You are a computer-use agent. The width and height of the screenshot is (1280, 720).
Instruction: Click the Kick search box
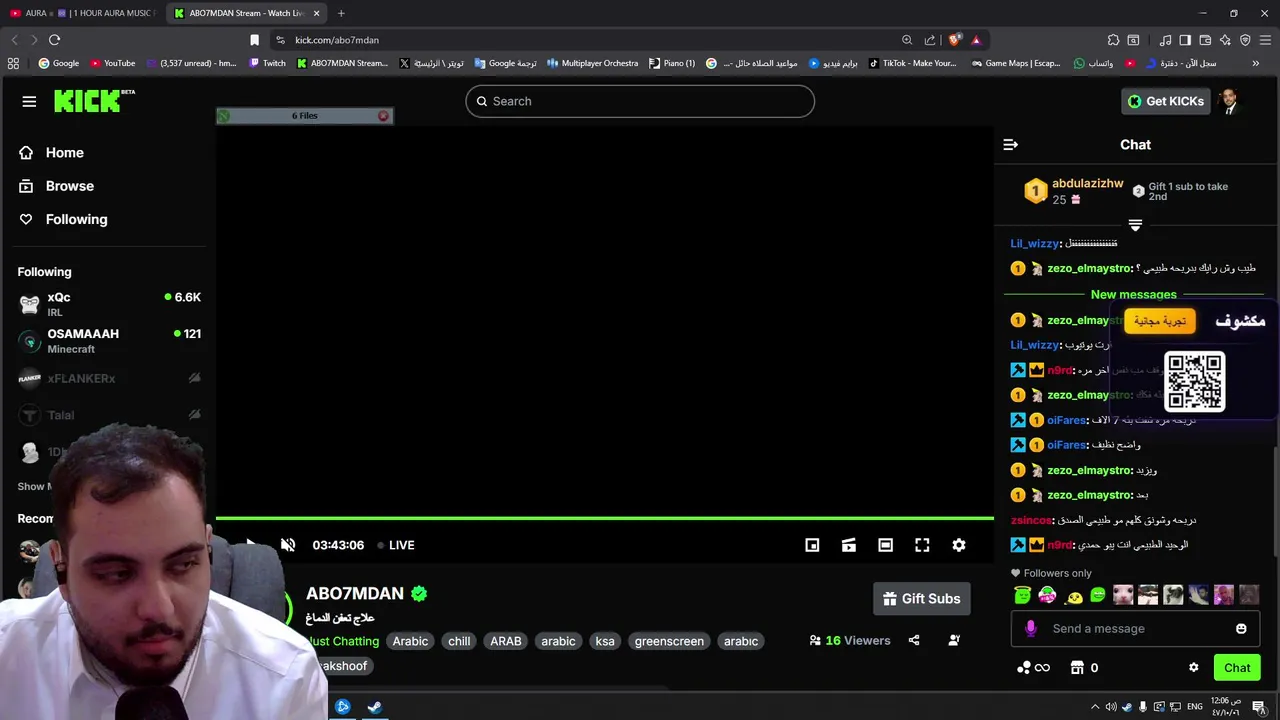(x=640, y=101)
